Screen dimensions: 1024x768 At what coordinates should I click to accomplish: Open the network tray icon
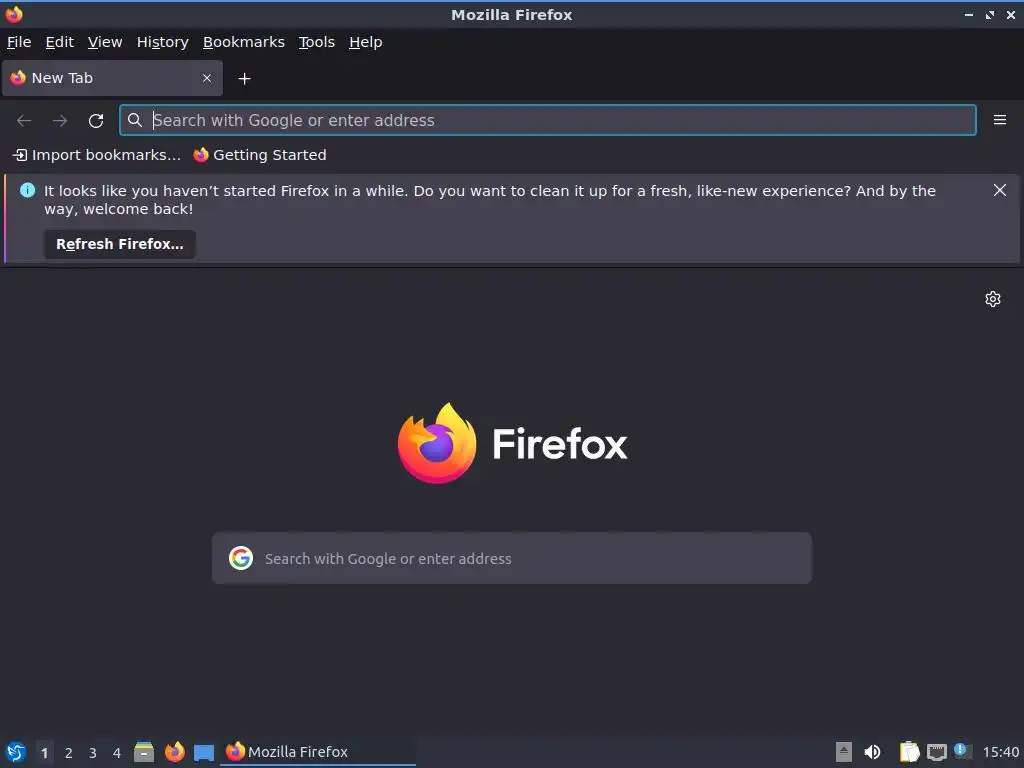point(936,752)
